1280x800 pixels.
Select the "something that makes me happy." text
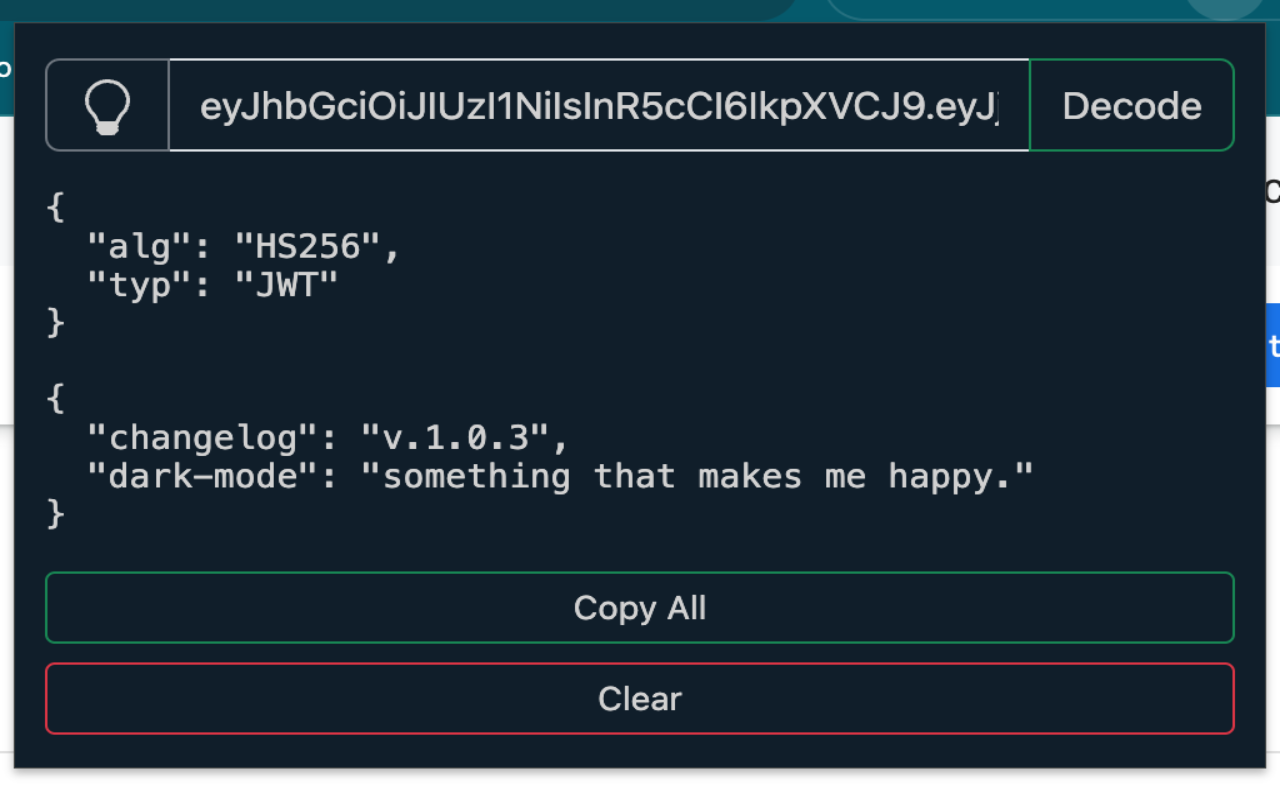pos(696,476)
